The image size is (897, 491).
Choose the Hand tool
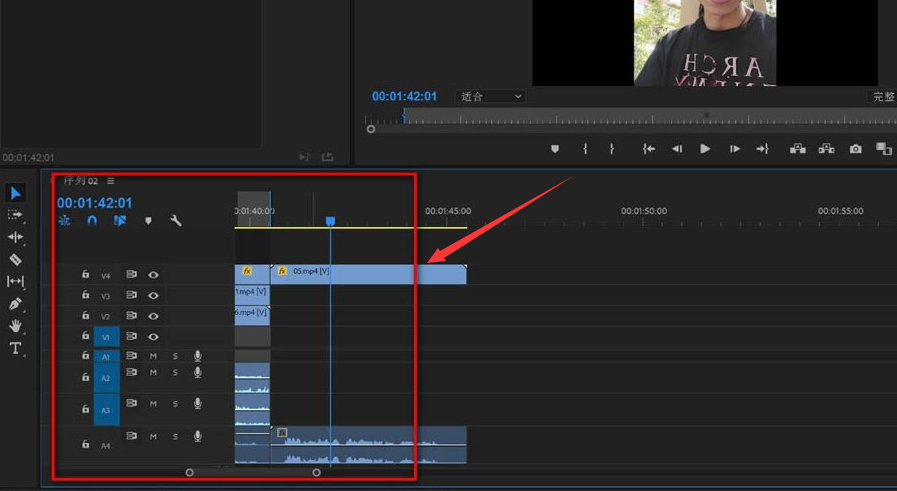tap(15, 326)
